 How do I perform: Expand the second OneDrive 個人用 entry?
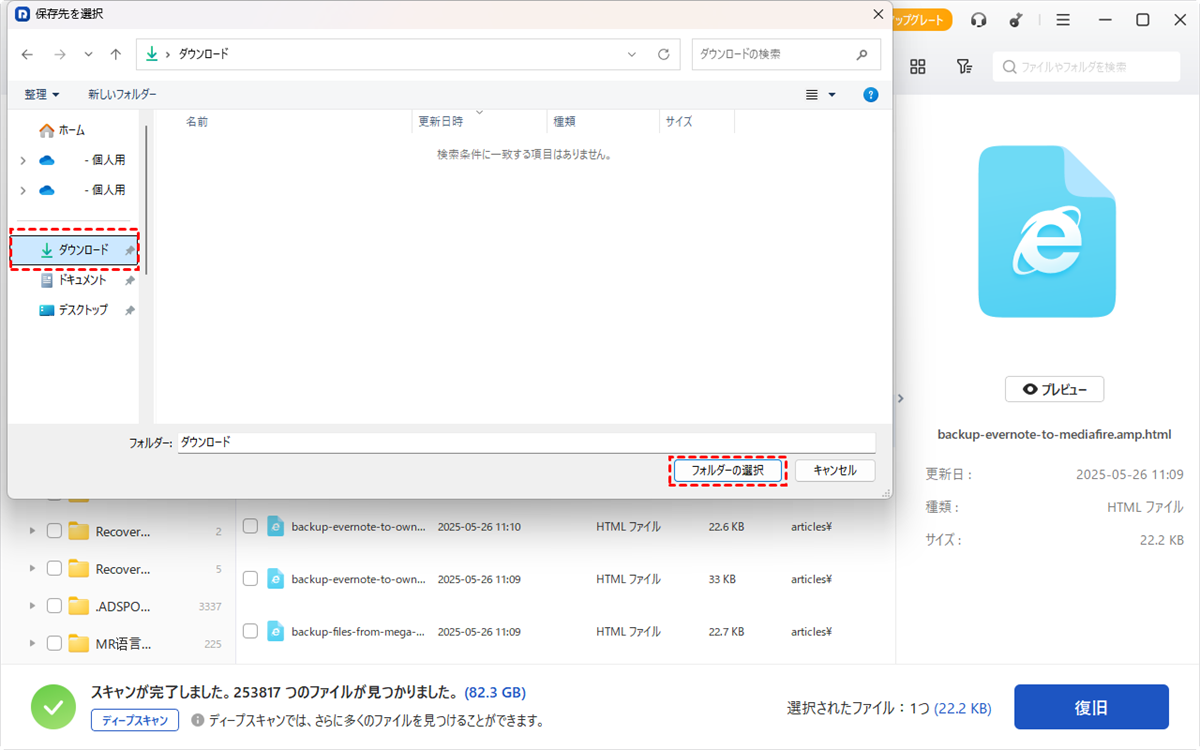pyautogui.click(x=23, y=190)
